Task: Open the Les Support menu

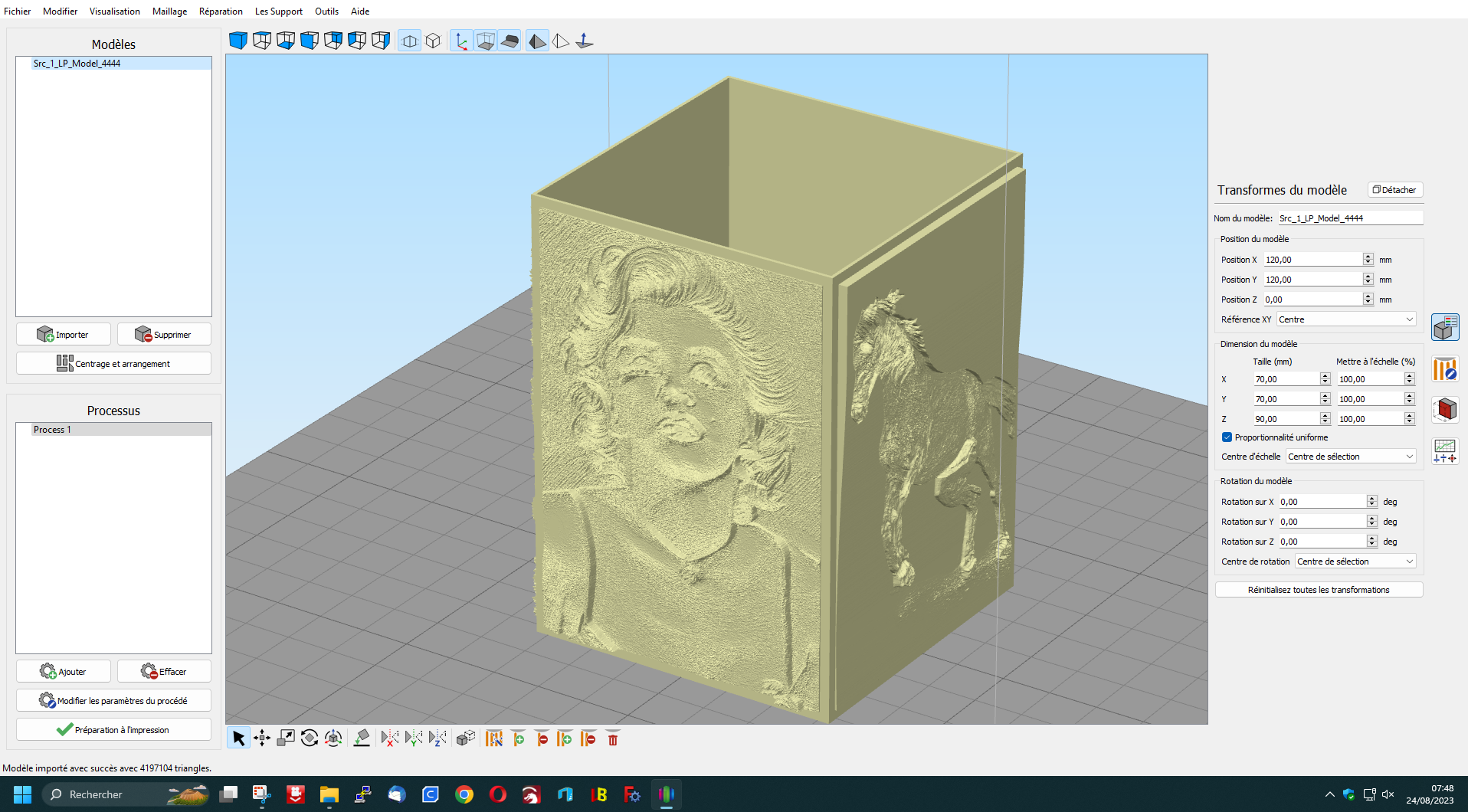Action: click(279, 11)
